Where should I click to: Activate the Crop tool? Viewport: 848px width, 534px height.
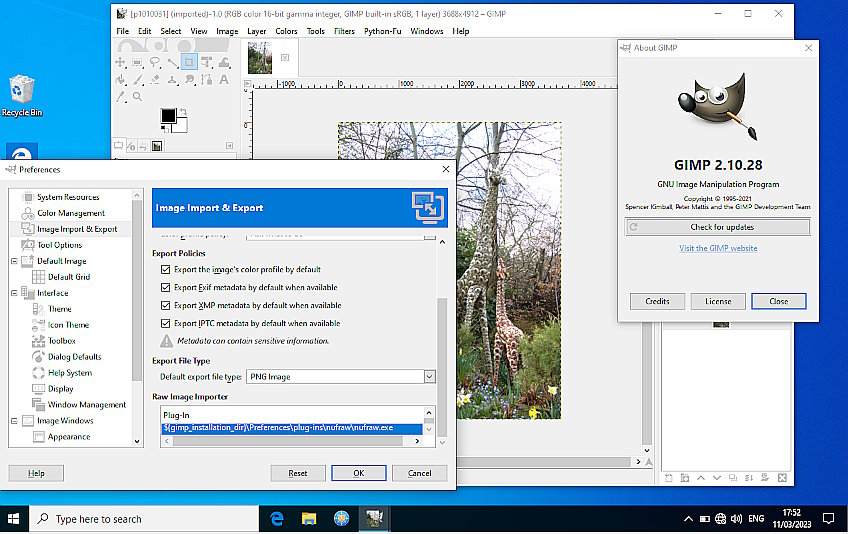(x=189, y=62)
